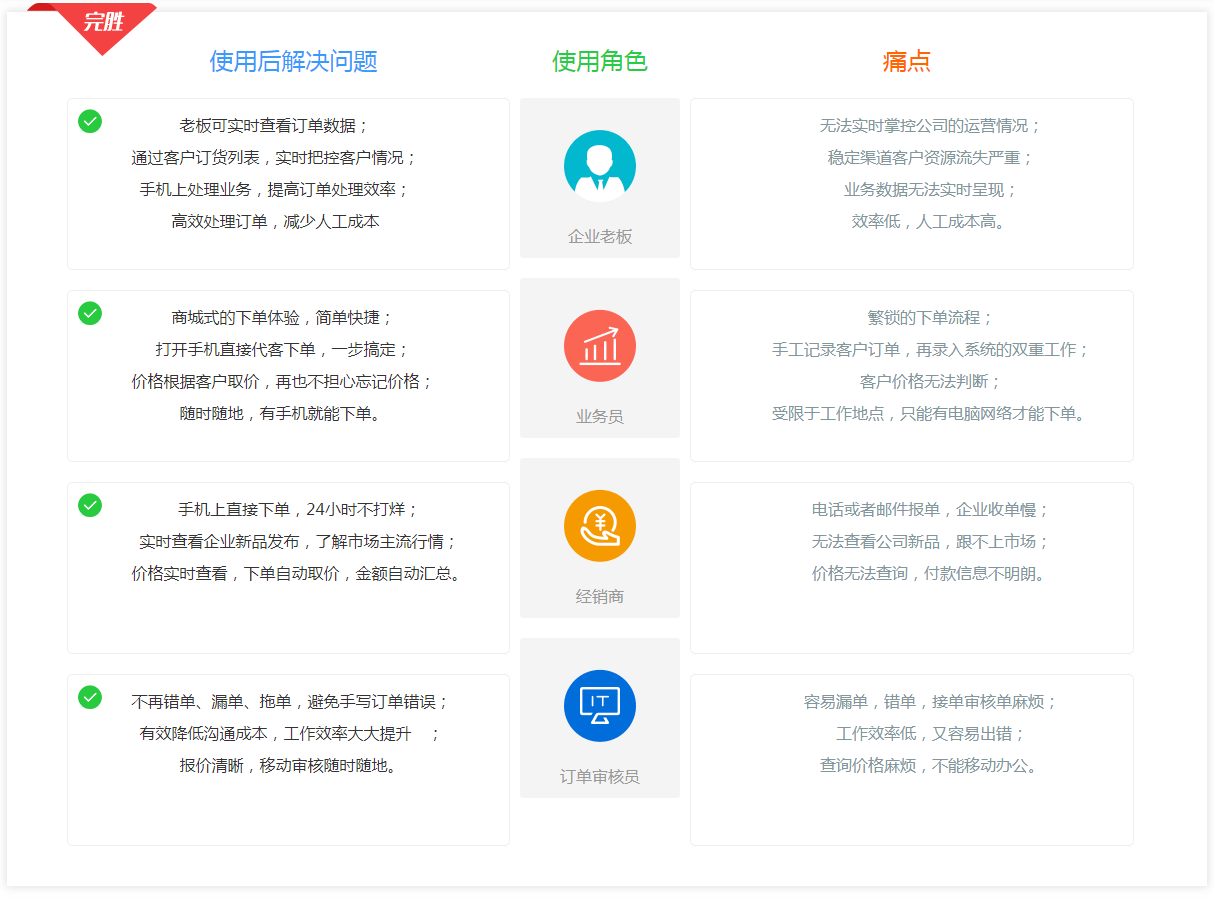Click the white person silhouette in teal circle
Viewport: 1214px width, 900px height.
pyautogui.click(x=599, y=165)
